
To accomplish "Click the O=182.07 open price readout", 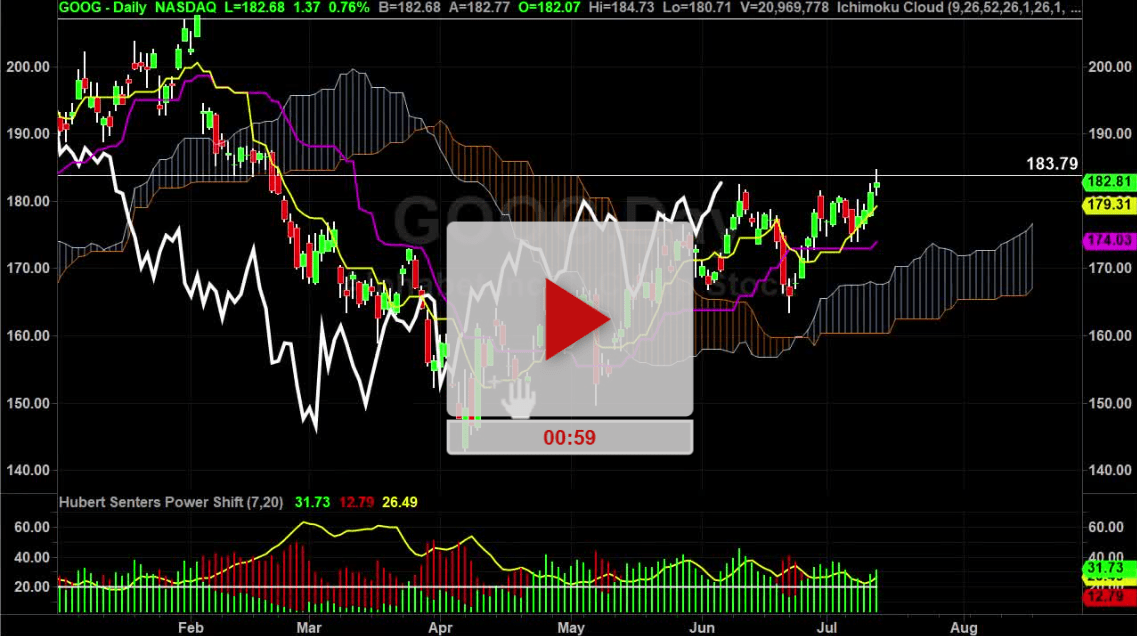I will [550, 8].
